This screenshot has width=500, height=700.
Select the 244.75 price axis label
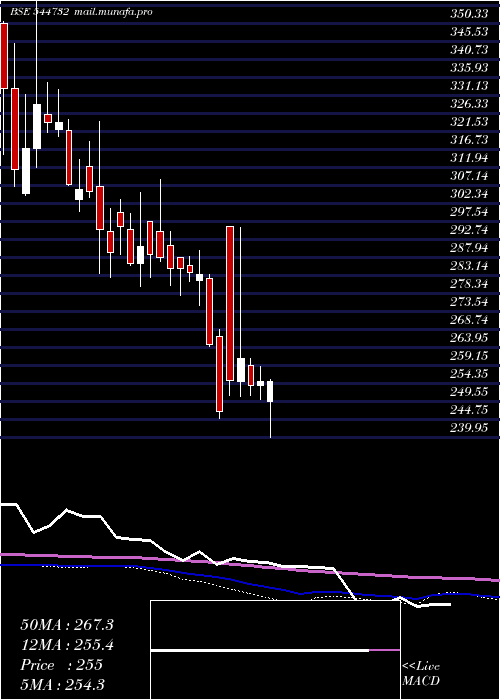pyautogui.click(x=469, y=410)
